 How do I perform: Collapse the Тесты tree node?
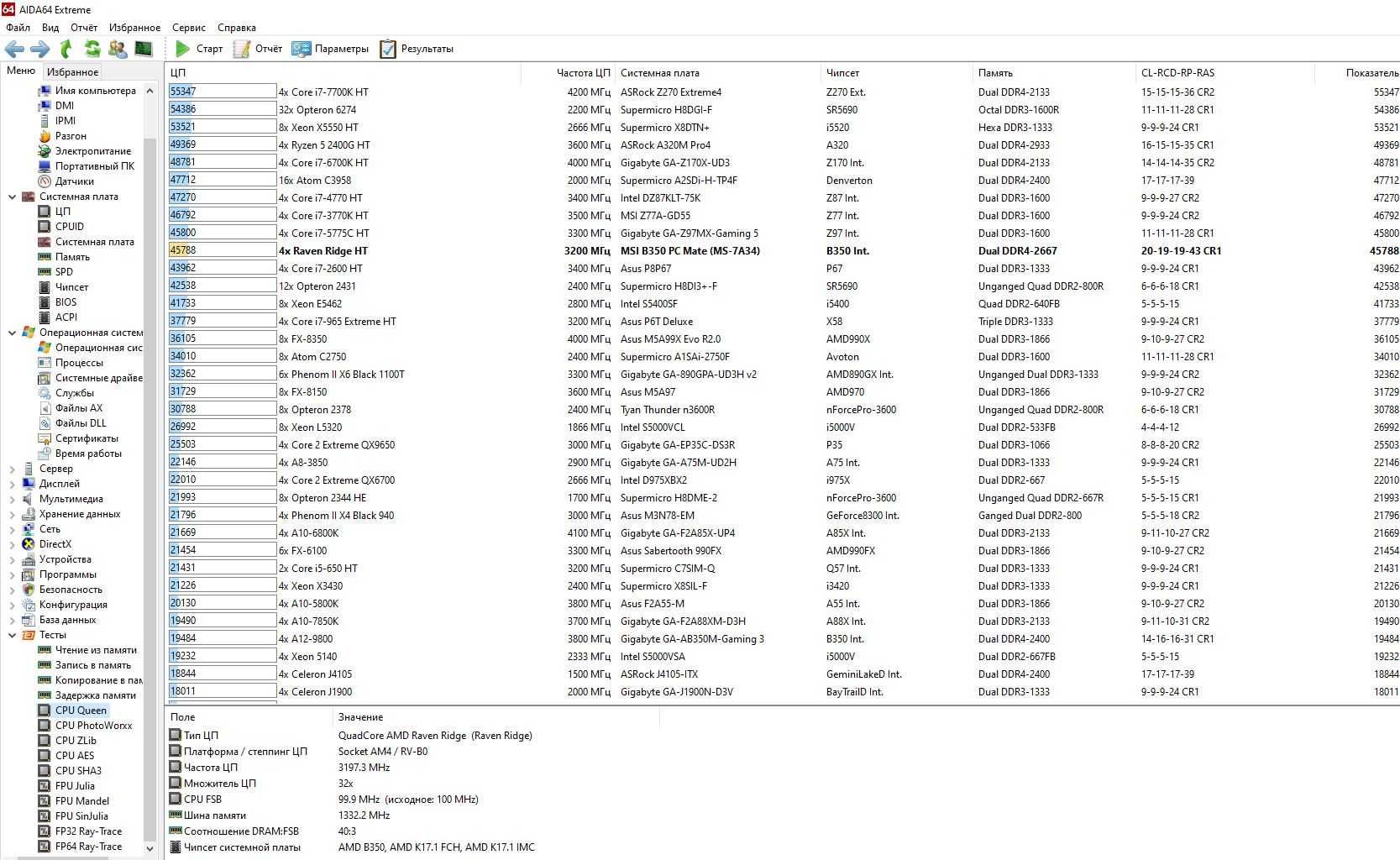point(12,635)
